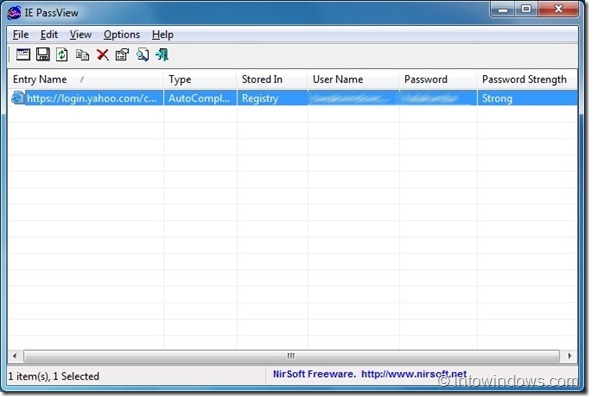Viewport: 589px width, 396px height.
Task: Close the IE PassView window
Action: point(559,9)
